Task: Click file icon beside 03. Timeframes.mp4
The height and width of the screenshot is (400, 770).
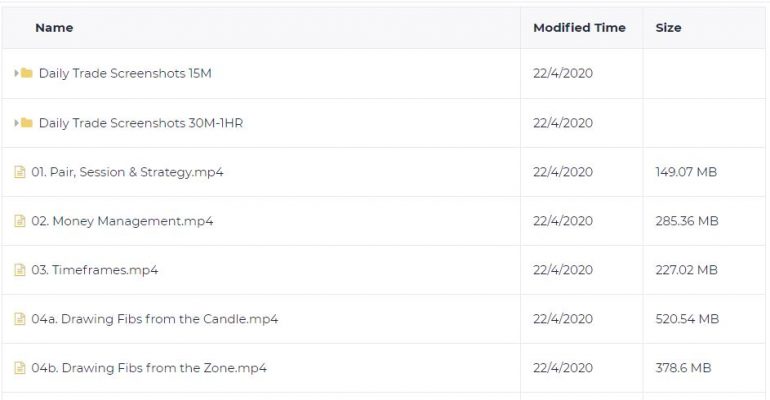Action: [x=20, y=270]
